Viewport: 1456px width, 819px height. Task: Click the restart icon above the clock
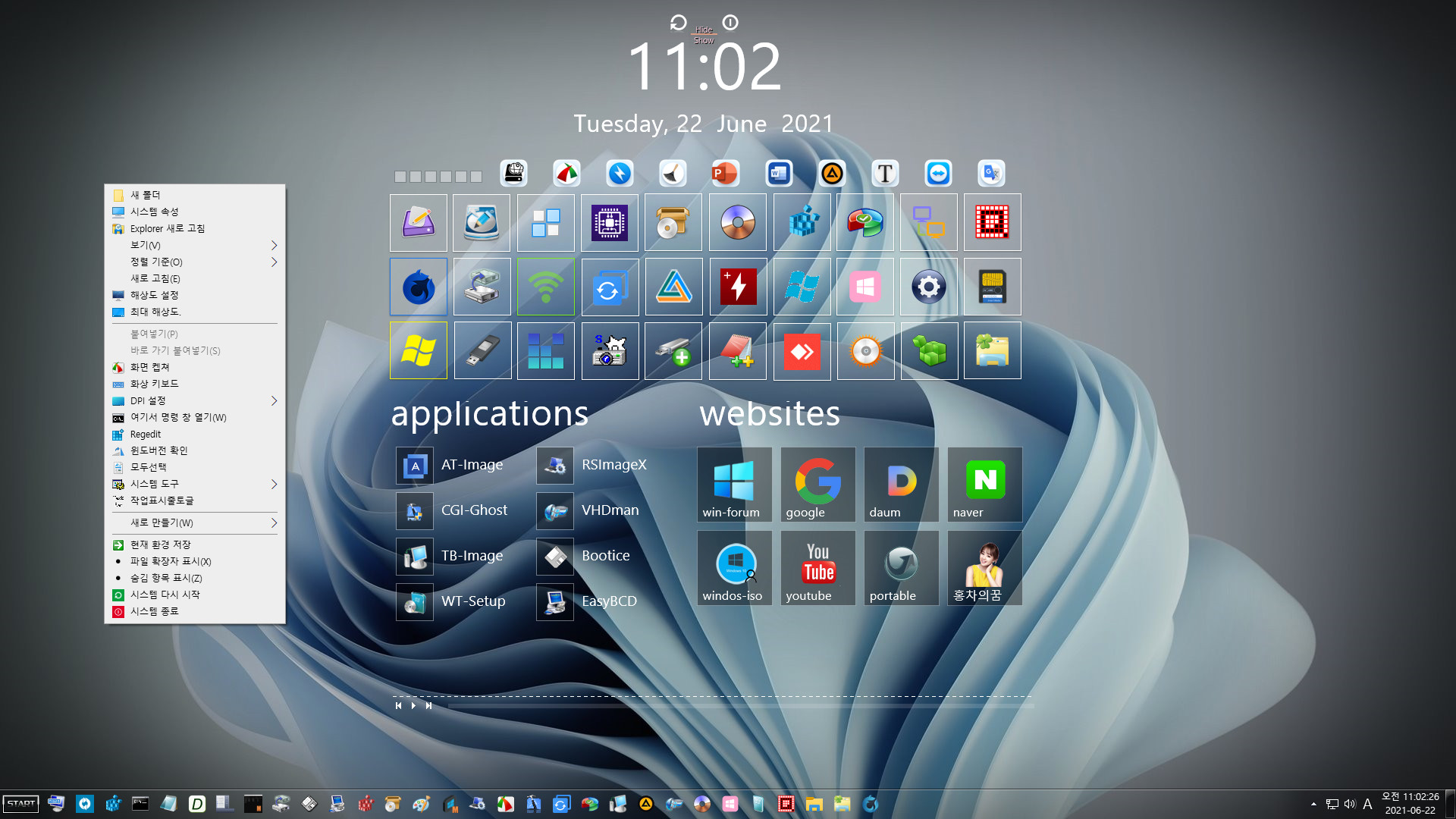tap(678, 23)
